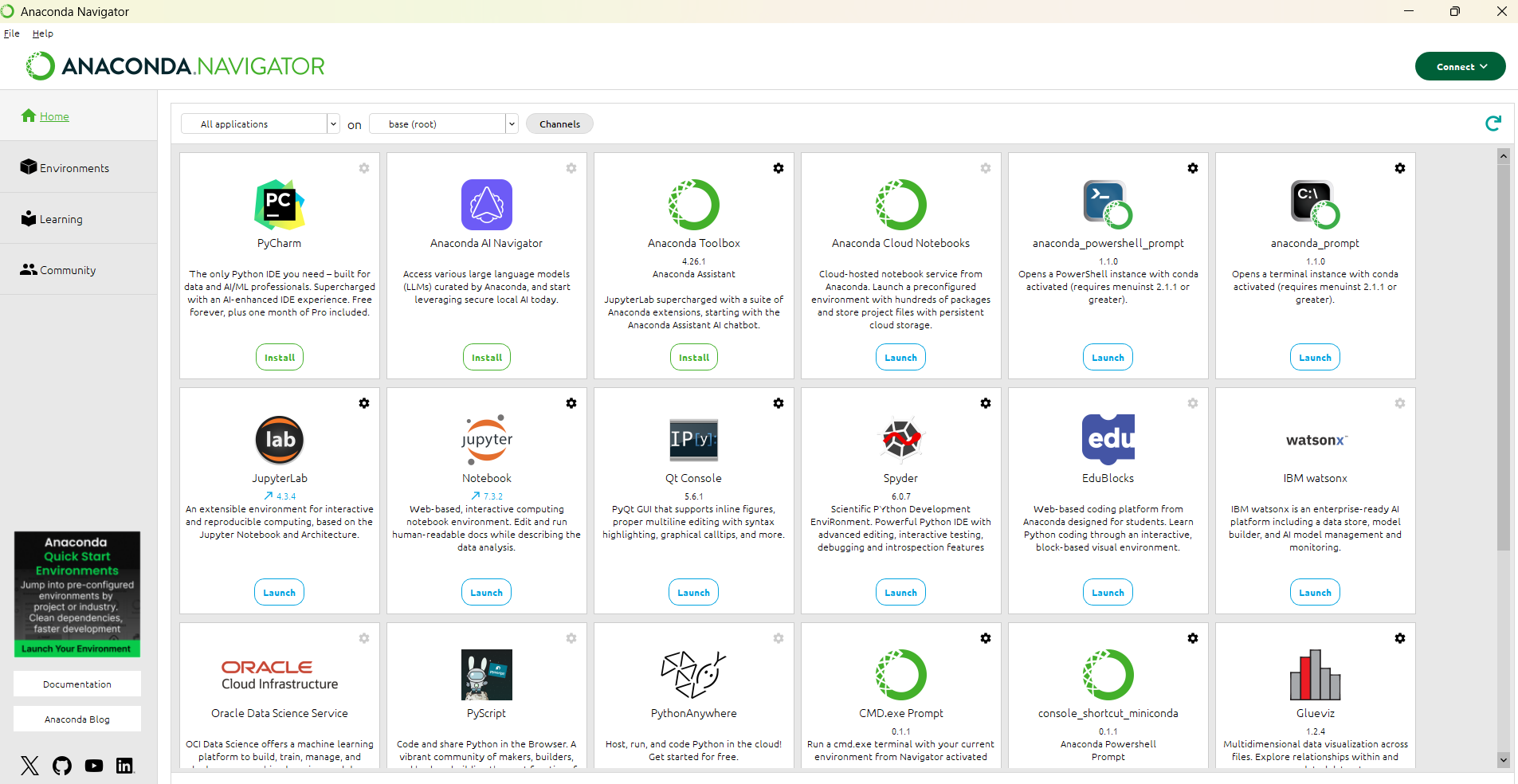Install Anaconda Toolbox
The image size is (1518, 784).
point(694,357)
